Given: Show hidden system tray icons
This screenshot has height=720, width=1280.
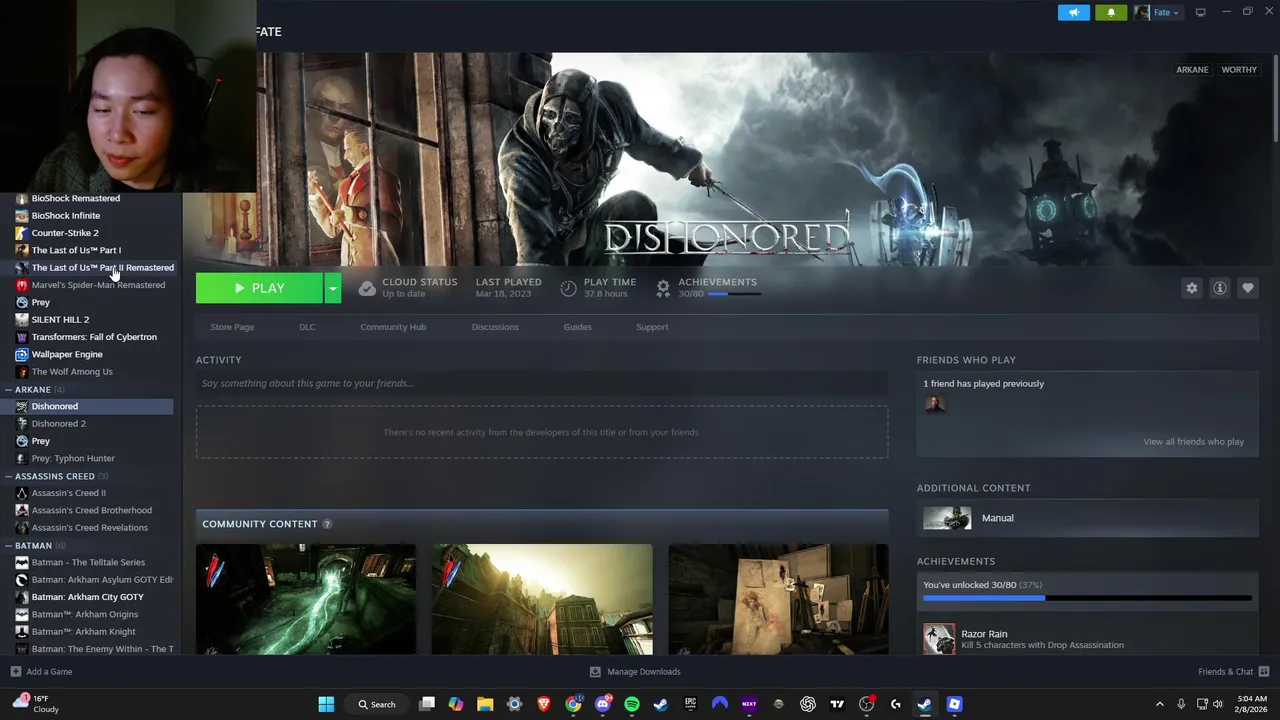Looking at the screenshot, I should 1159,704.
